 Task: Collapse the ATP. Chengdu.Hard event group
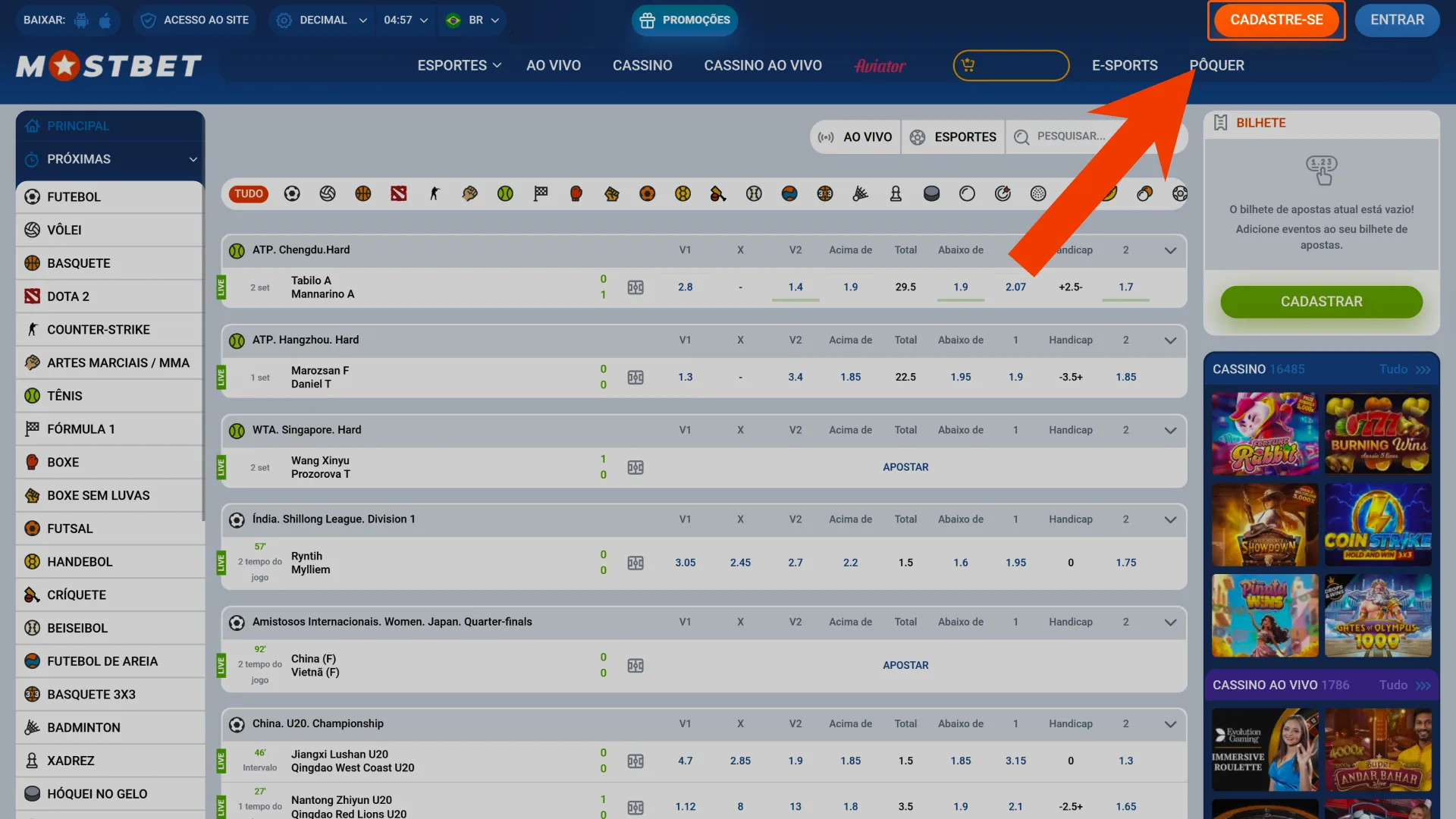pos(1170,250)
